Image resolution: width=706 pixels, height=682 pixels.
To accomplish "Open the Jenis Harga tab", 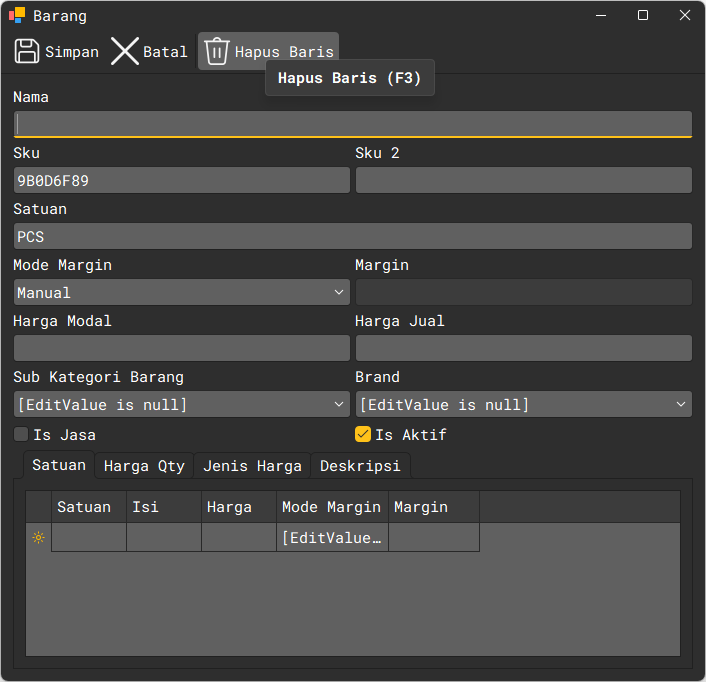I will pyautogui.click(x=252, y=466).
